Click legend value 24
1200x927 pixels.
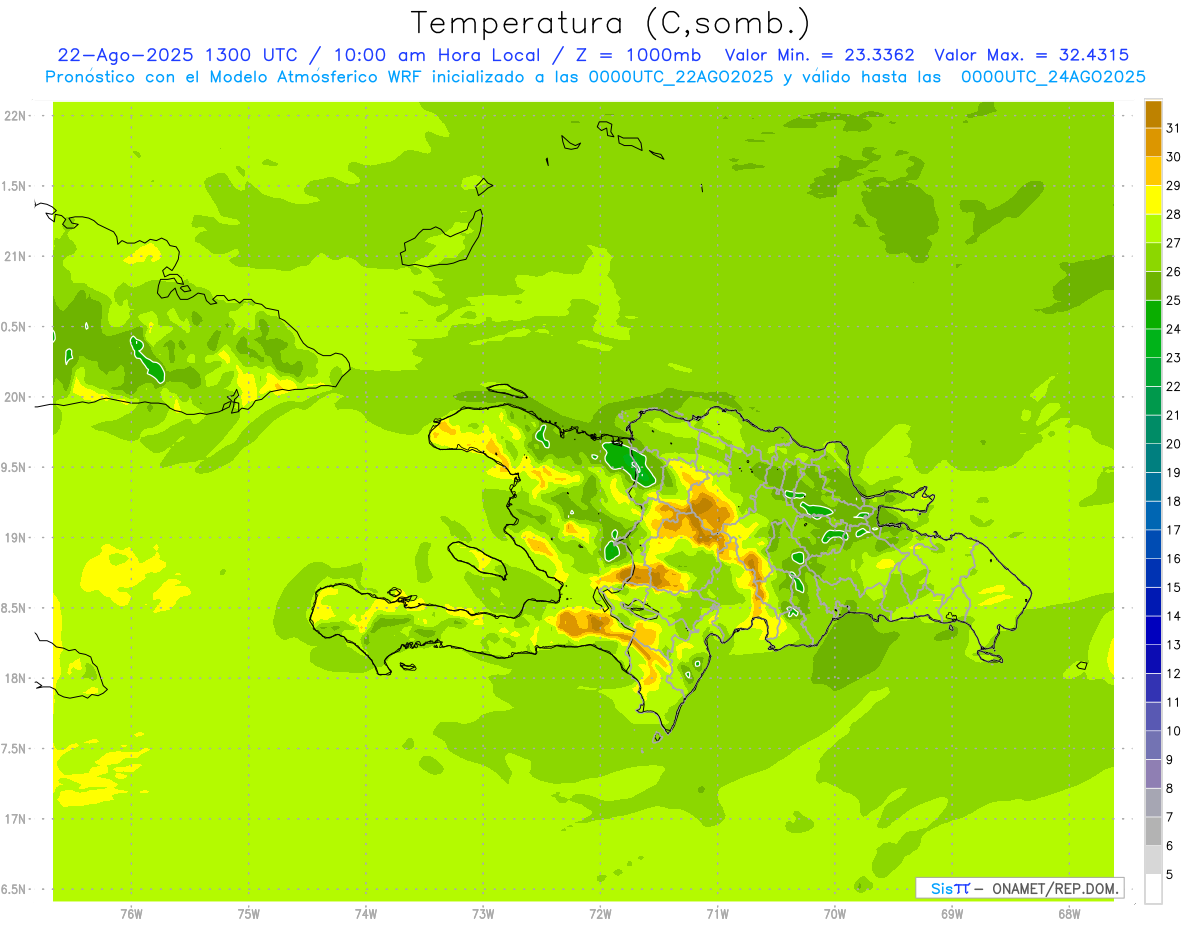click(x=1174, y=329)
